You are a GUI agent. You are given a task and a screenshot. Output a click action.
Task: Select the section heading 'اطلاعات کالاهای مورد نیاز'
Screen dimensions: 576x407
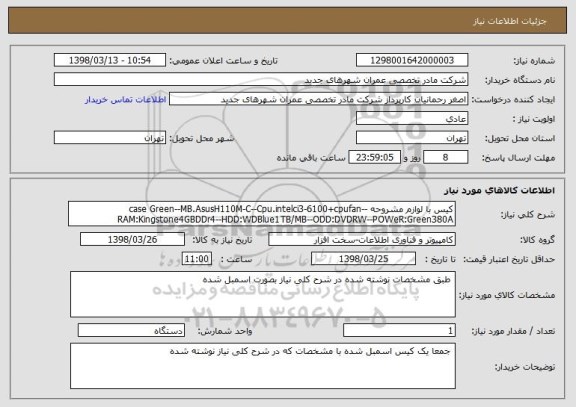coord(499,190)
